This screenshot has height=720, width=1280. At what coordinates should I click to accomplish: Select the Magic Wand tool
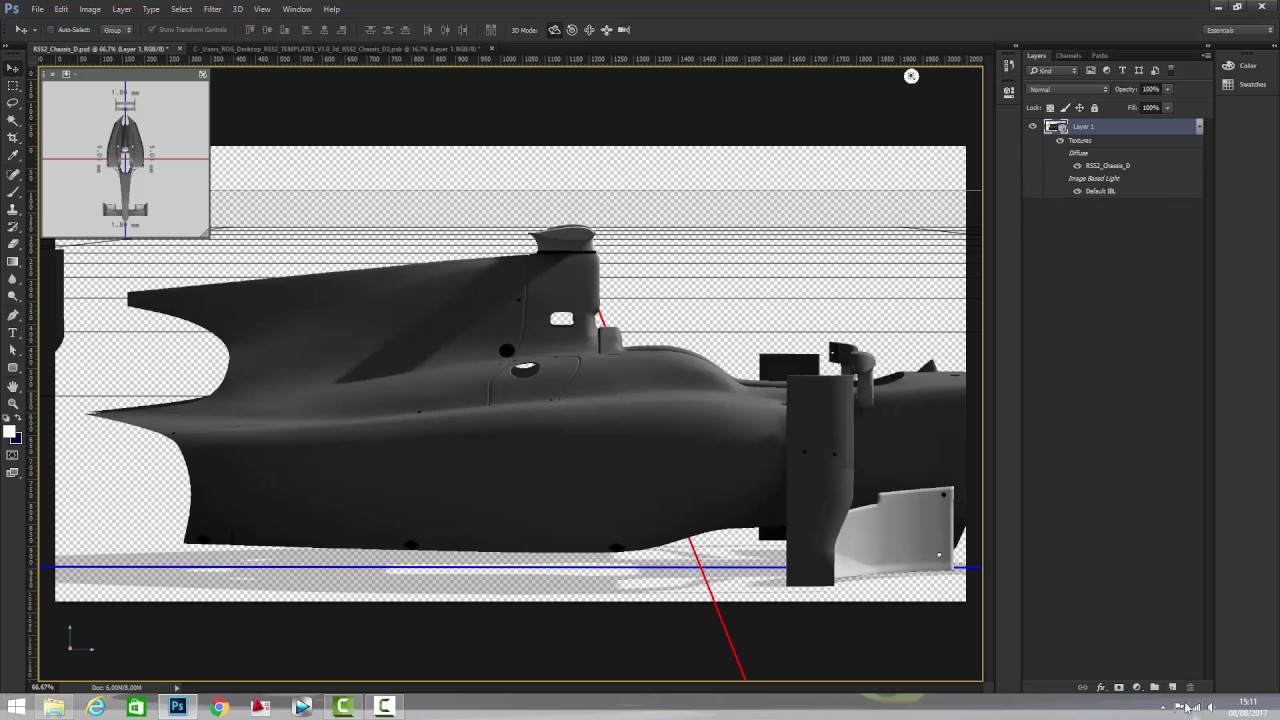[13, 120]
